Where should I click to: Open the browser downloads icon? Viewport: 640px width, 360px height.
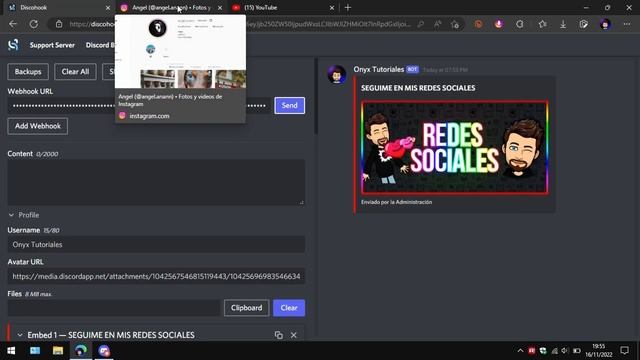pos(563,24)
